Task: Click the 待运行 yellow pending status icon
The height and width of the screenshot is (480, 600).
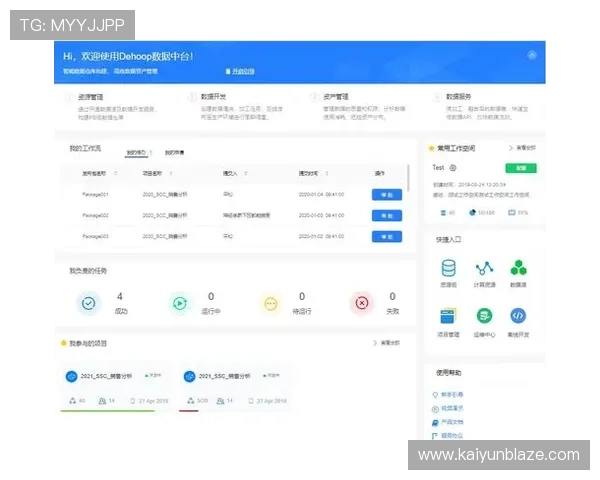Action: tap(271, 304)
